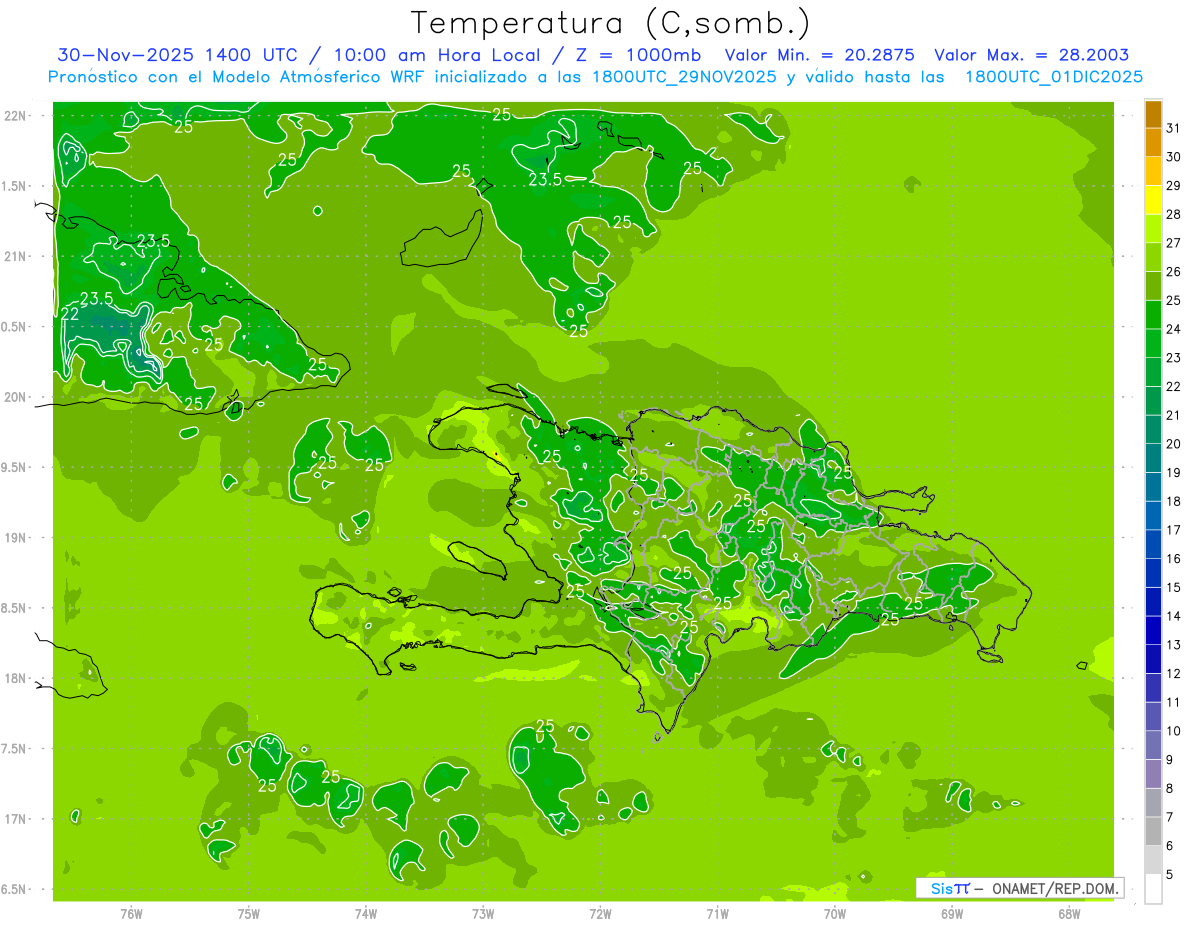Click the "21N" latitude axis label
The width and height of the screenshot is (1200, 927).
(15, 257)
